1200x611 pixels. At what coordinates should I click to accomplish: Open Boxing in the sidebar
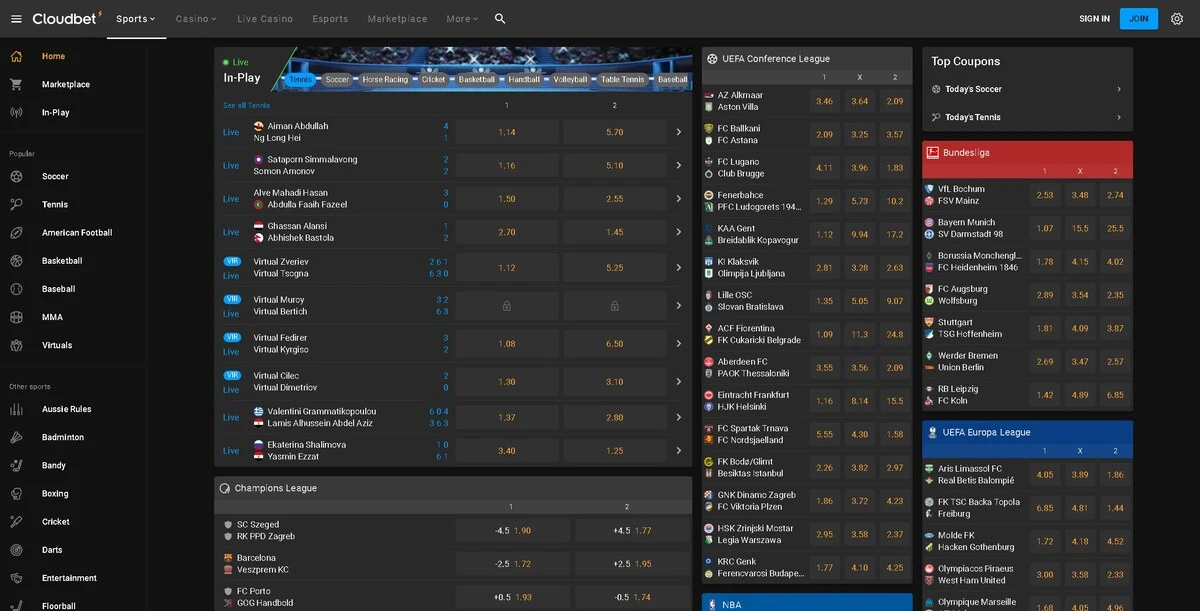(x=55, y=493)
